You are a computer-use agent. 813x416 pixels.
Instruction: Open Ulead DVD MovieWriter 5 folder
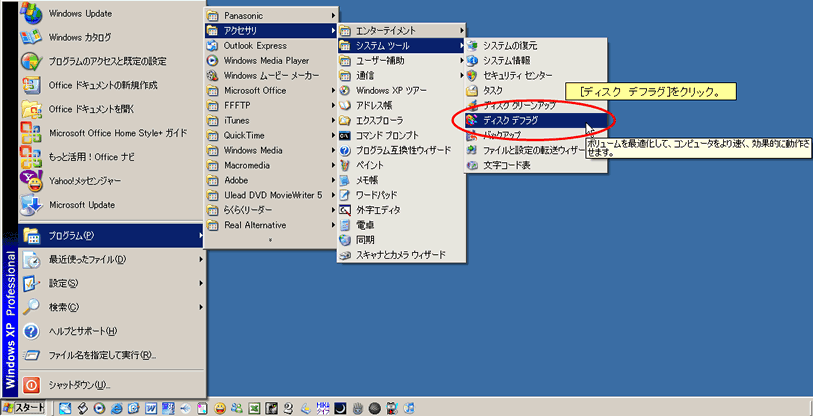[x=271, y=195]
